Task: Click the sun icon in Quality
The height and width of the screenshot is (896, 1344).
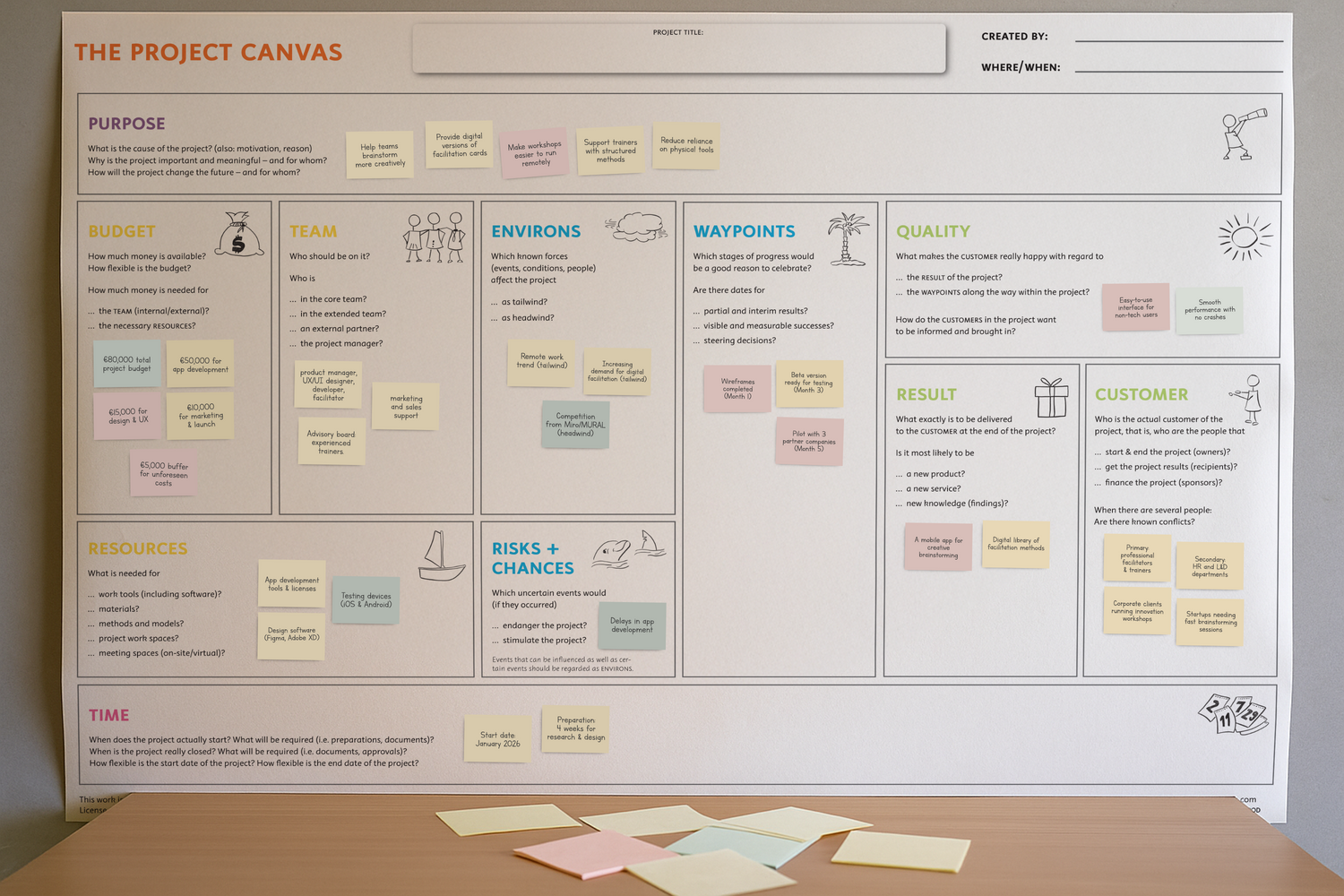Action: tap(1245, 237)
